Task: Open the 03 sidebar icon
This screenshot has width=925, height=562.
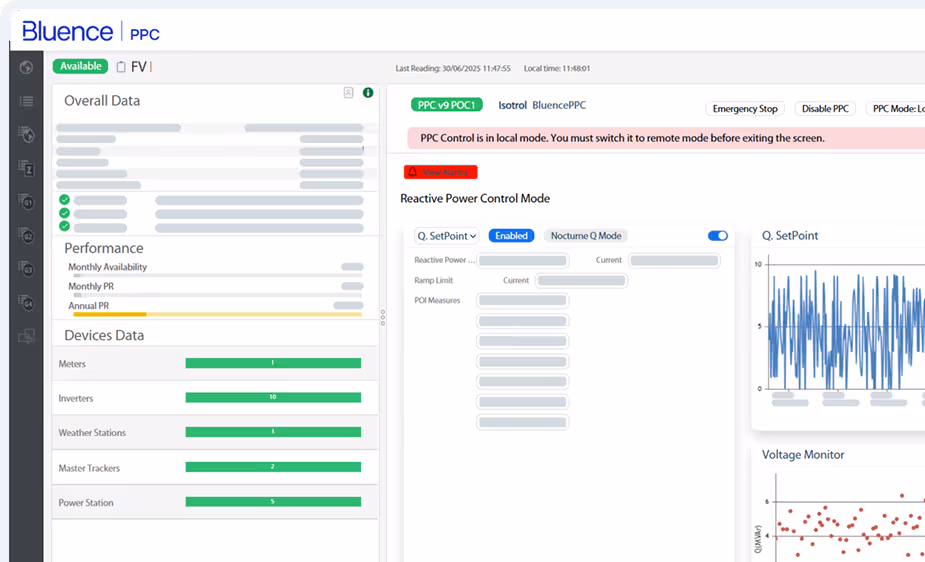Action: [26, 270]
